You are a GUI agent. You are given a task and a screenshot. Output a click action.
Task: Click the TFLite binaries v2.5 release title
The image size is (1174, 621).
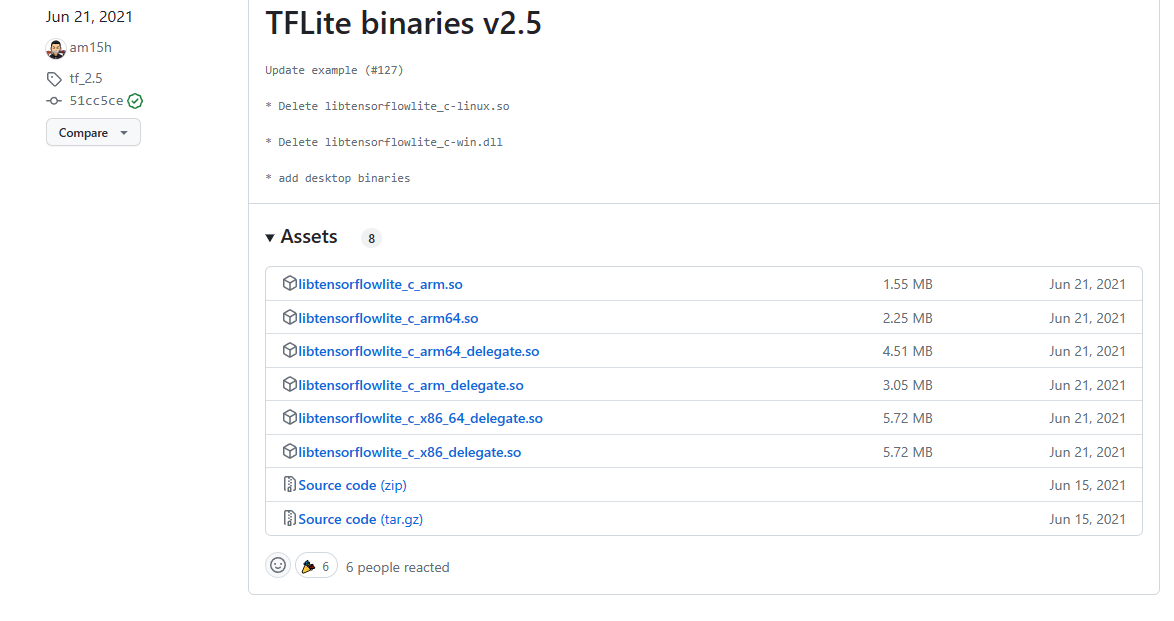(x=403, y=22)
